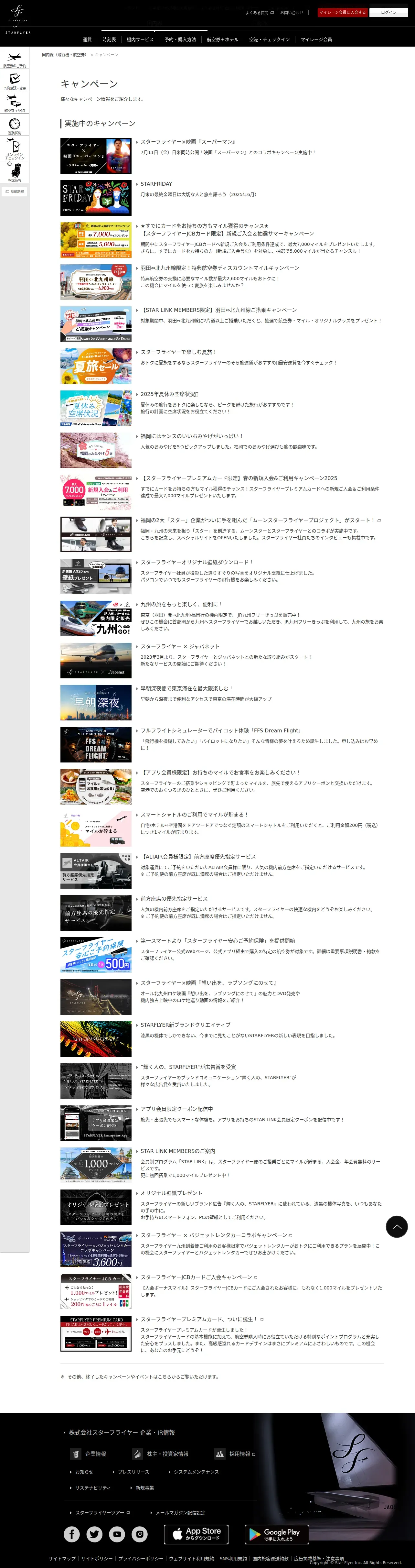Open the メールマガジン配信設定 footer link
The image size is (415, 1568).
click(180, 1513)
